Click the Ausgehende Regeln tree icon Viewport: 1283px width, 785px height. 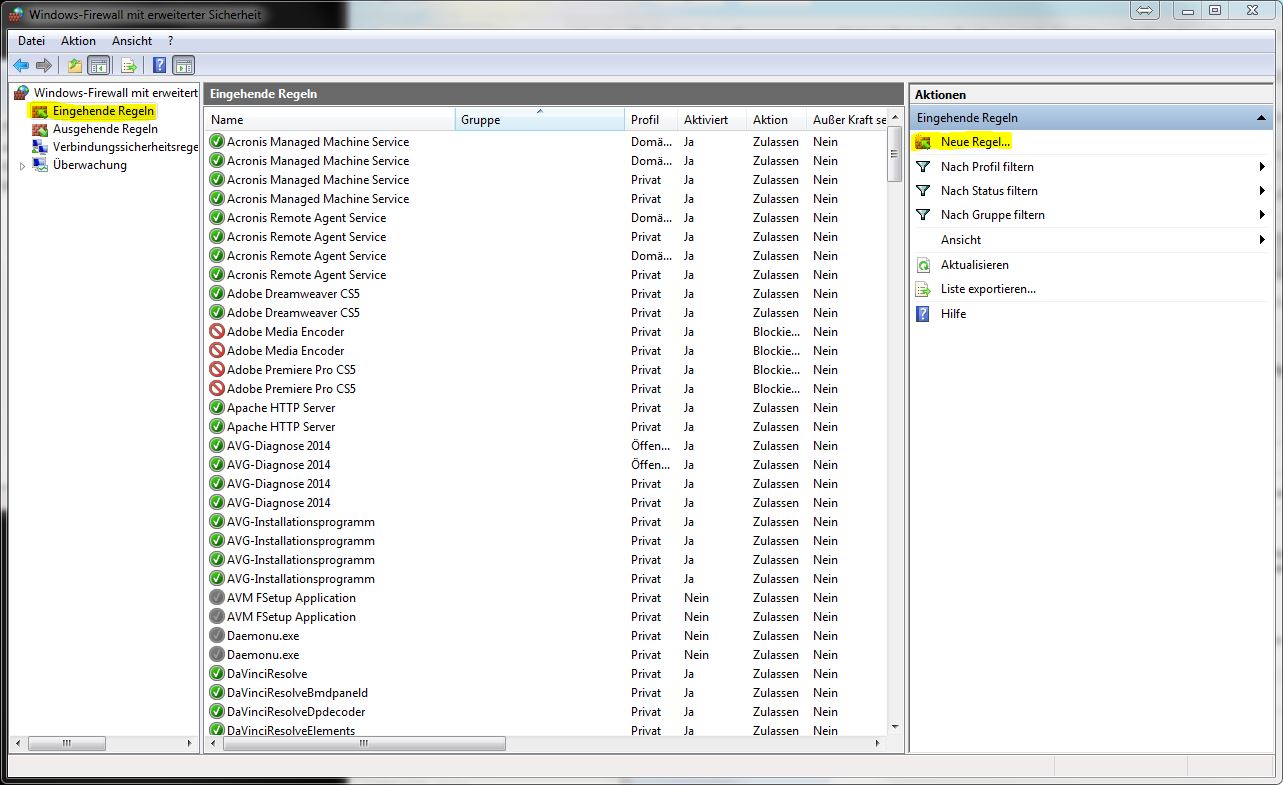click(x=40, y=129)
